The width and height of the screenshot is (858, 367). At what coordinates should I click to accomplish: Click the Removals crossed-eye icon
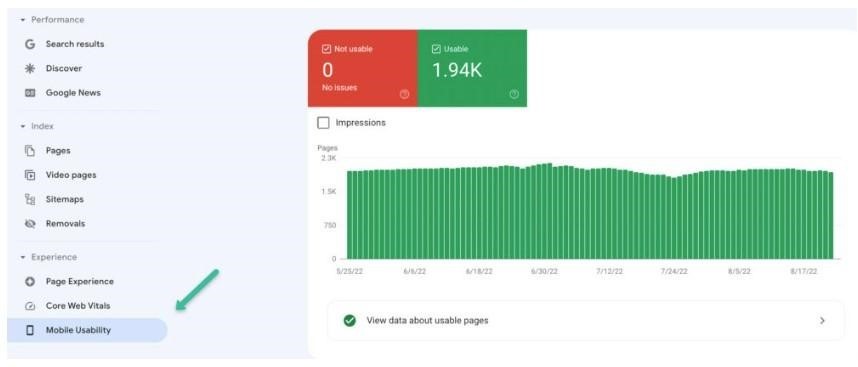[x=30, y=224]
